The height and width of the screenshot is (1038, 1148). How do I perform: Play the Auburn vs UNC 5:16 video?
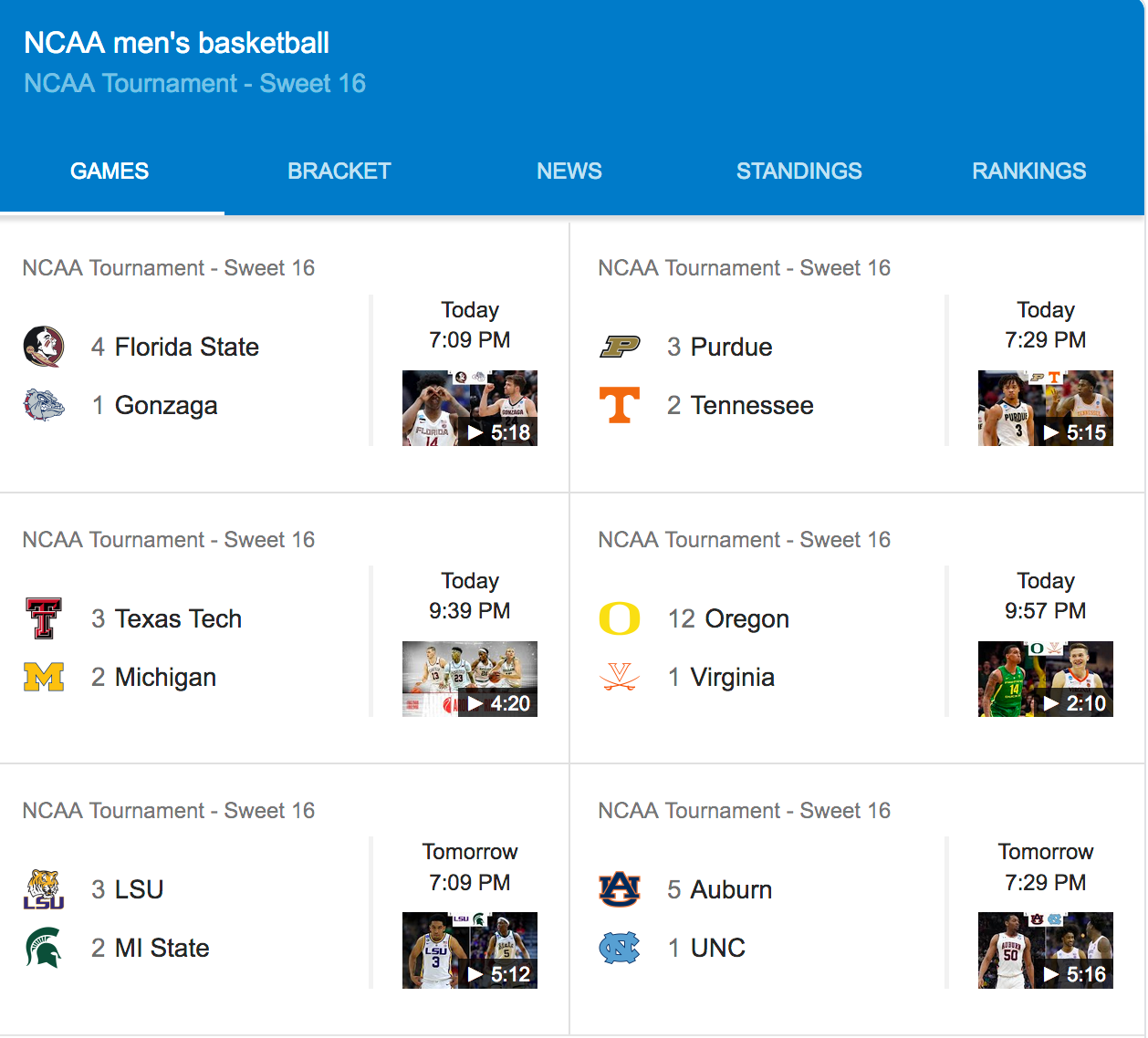click(x=1046, y=950)
